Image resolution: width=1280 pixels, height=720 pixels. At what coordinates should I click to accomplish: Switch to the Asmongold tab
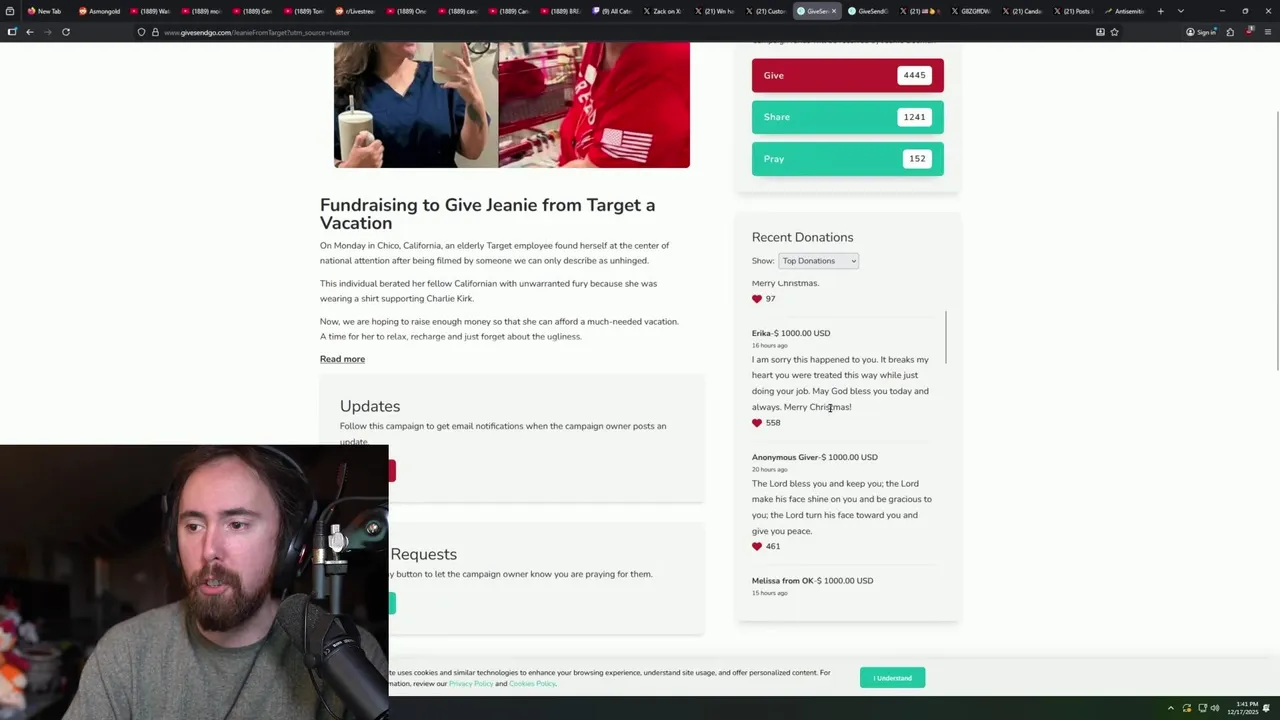point(100,11)
